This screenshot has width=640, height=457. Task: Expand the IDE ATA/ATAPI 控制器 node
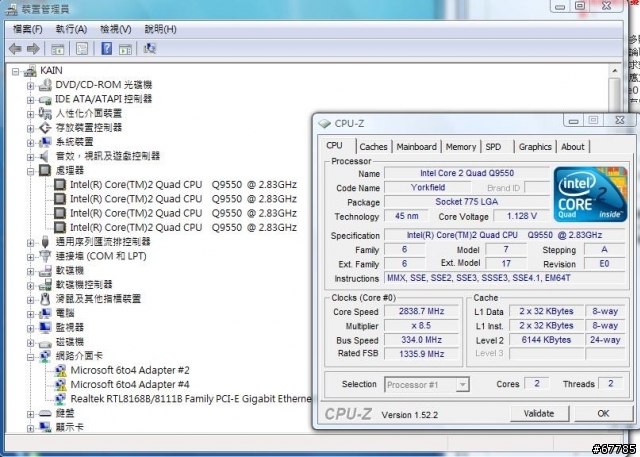pos(30,100)
